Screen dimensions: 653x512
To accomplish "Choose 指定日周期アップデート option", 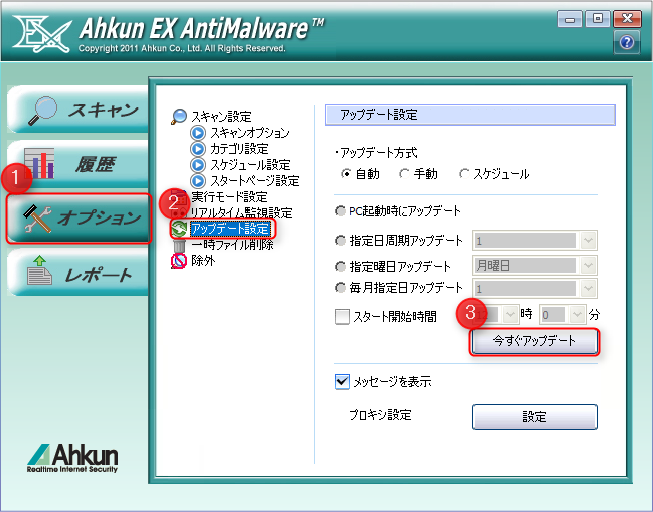I will click(340, 241).
